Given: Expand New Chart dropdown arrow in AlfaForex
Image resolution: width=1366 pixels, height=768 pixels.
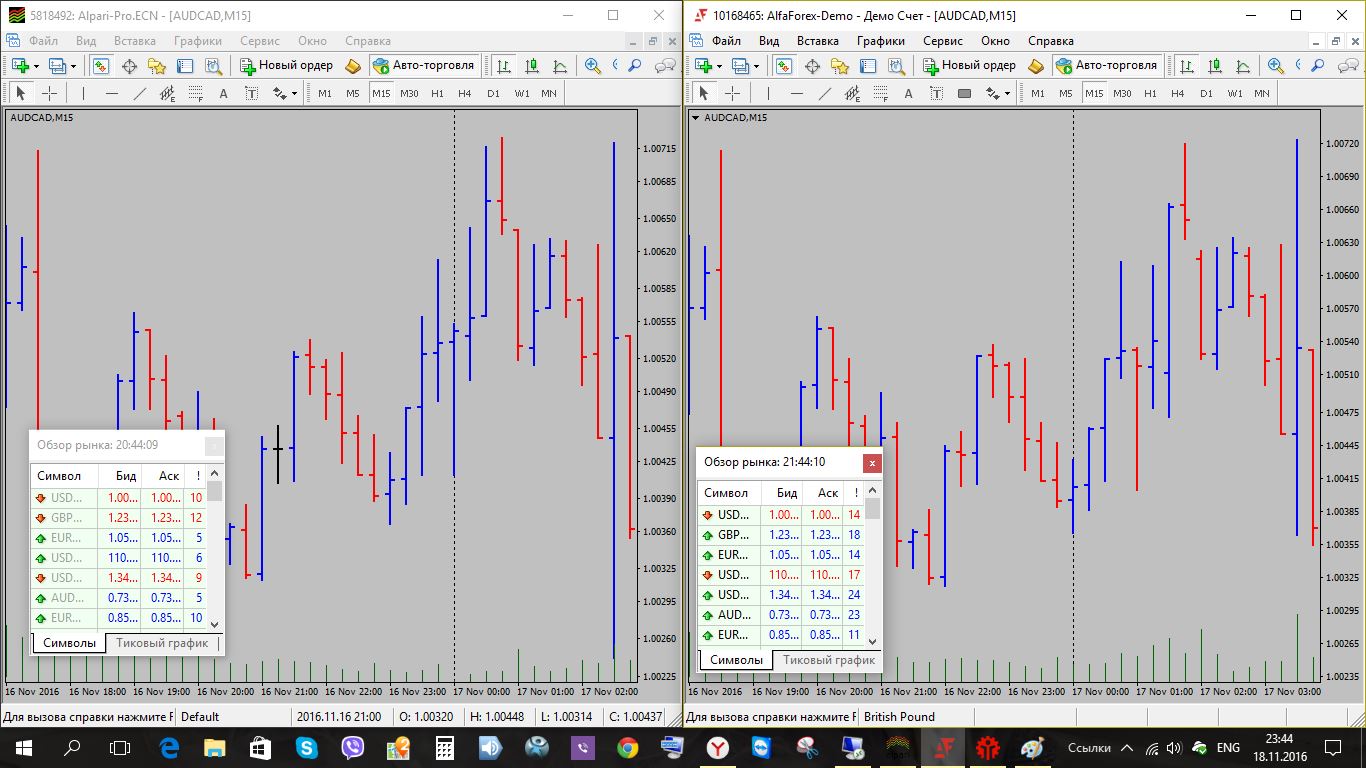Looking at the screenshot, I should tap(718, 66).
